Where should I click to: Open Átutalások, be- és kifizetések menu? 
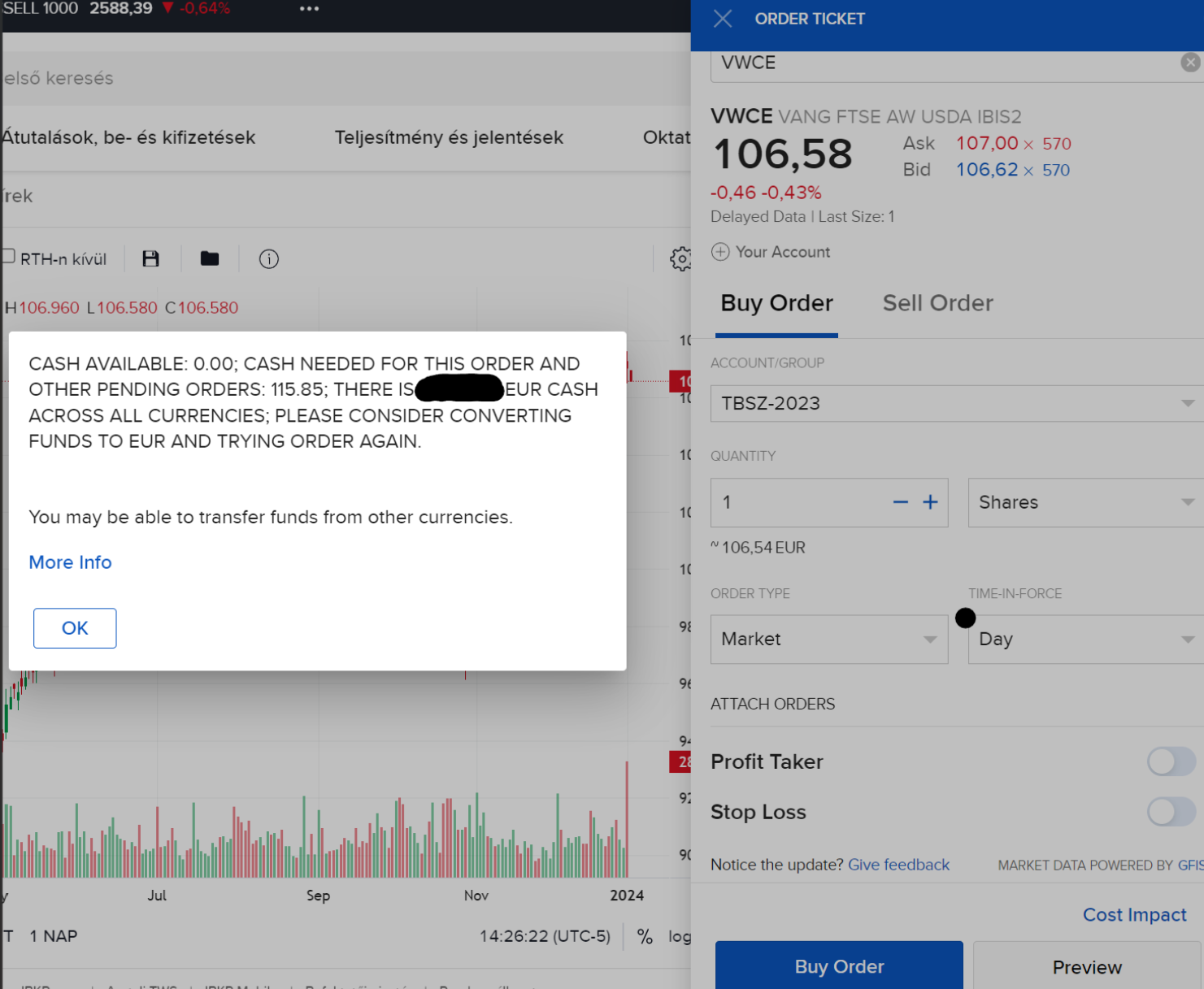pyautogui.click(x=128, y=137)
